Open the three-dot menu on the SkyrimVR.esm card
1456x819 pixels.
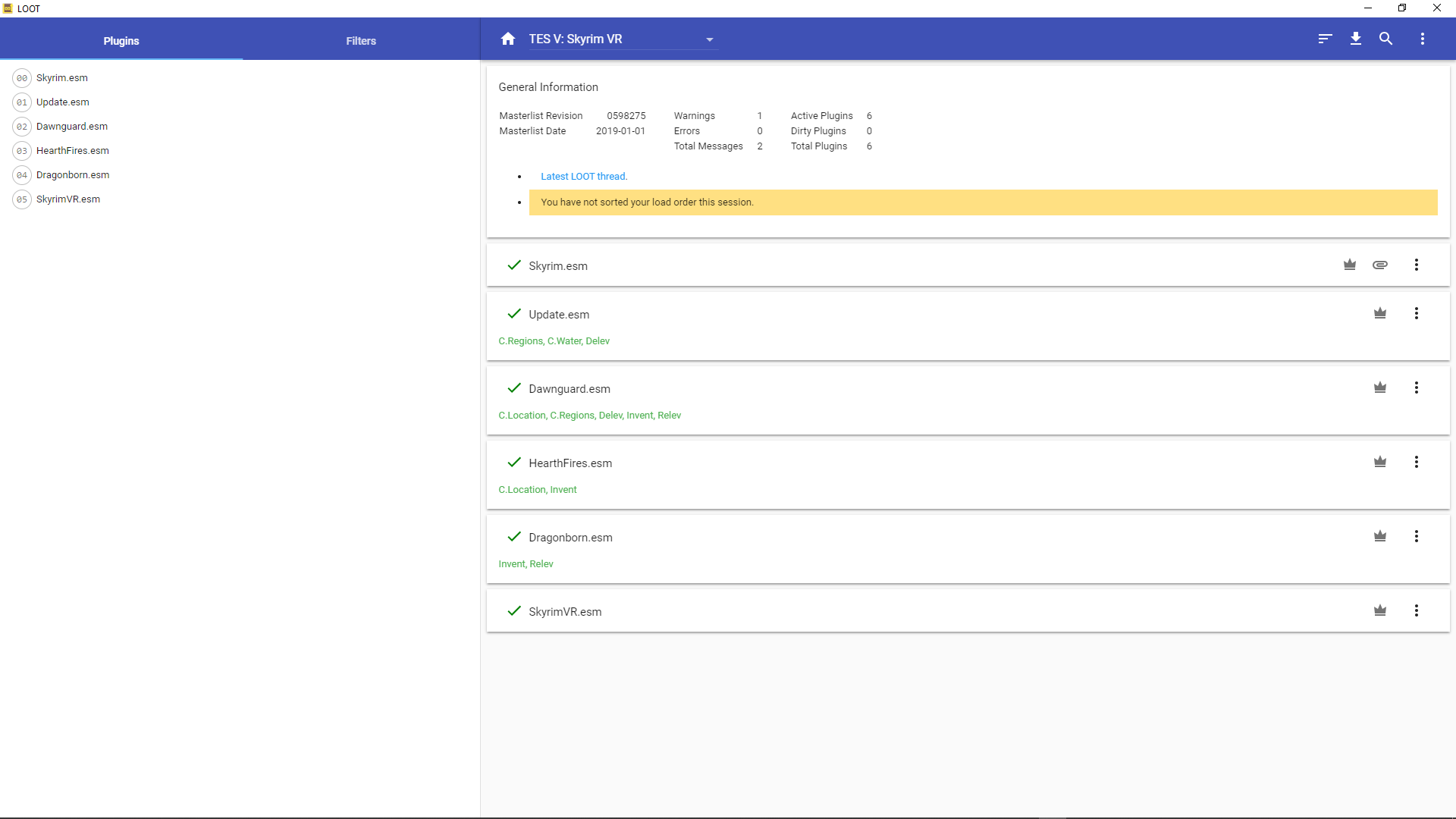coord(1417,610)
